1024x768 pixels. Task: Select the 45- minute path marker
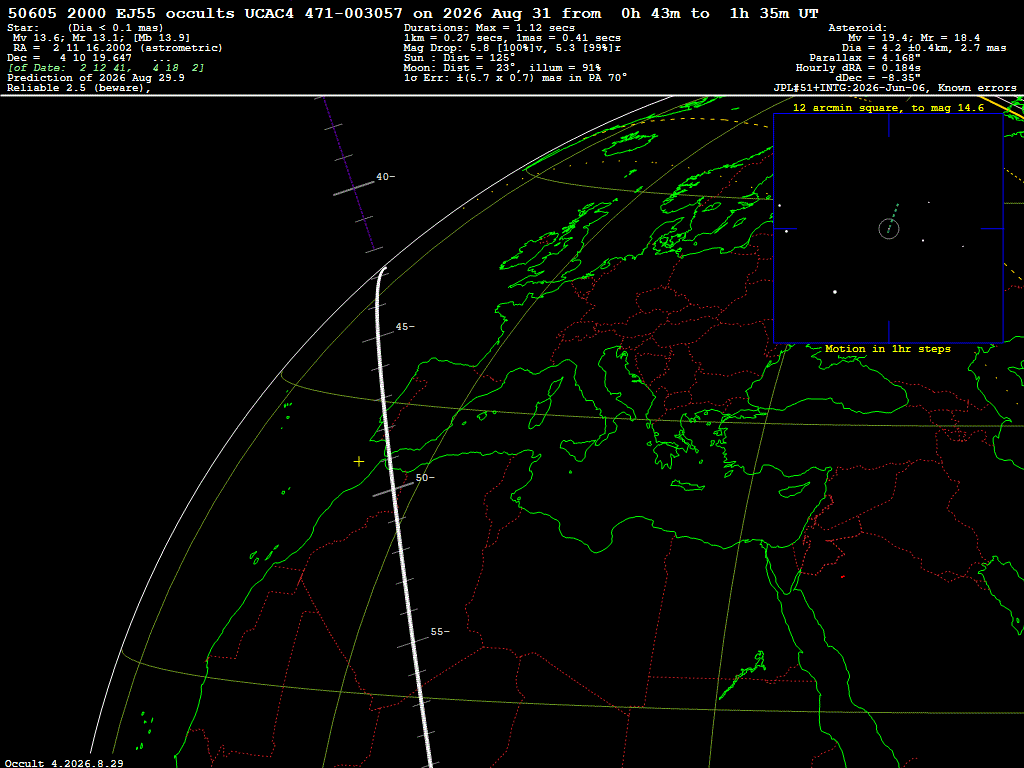coord(405,327)
